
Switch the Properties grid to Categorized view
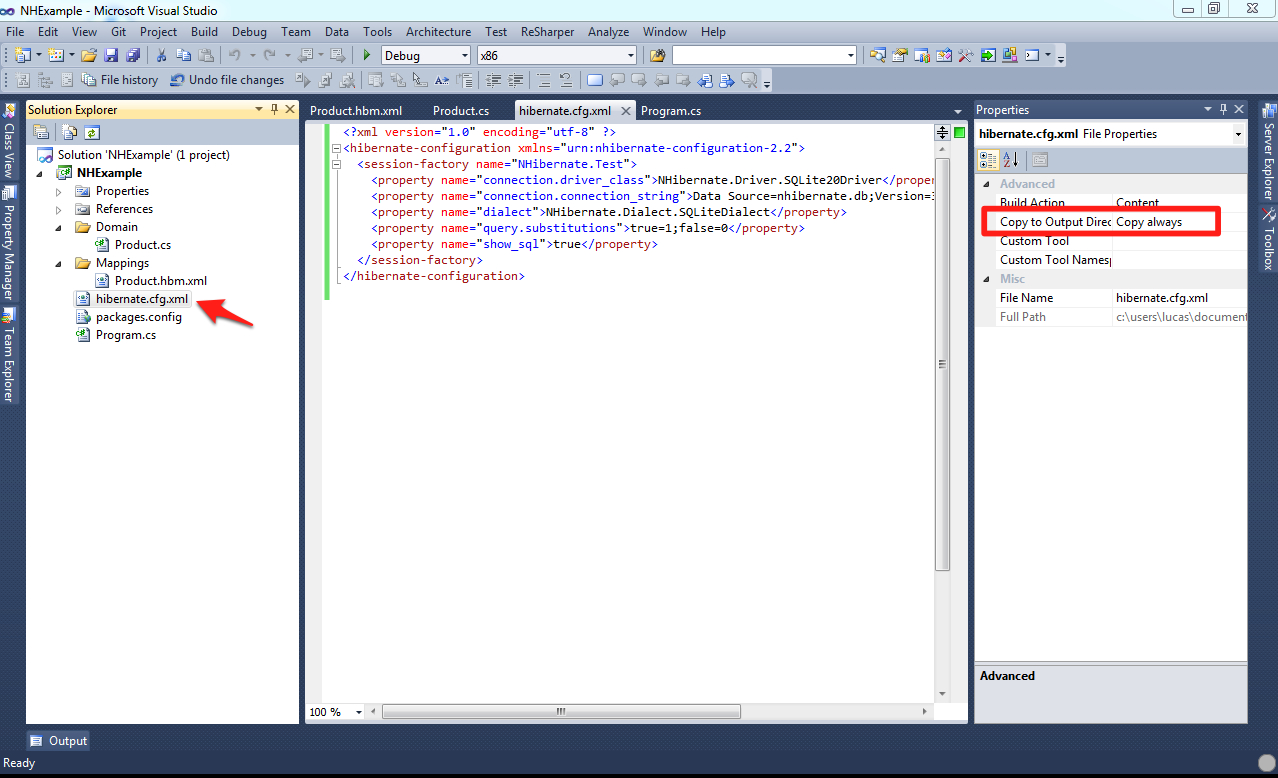tap(988, 159)
